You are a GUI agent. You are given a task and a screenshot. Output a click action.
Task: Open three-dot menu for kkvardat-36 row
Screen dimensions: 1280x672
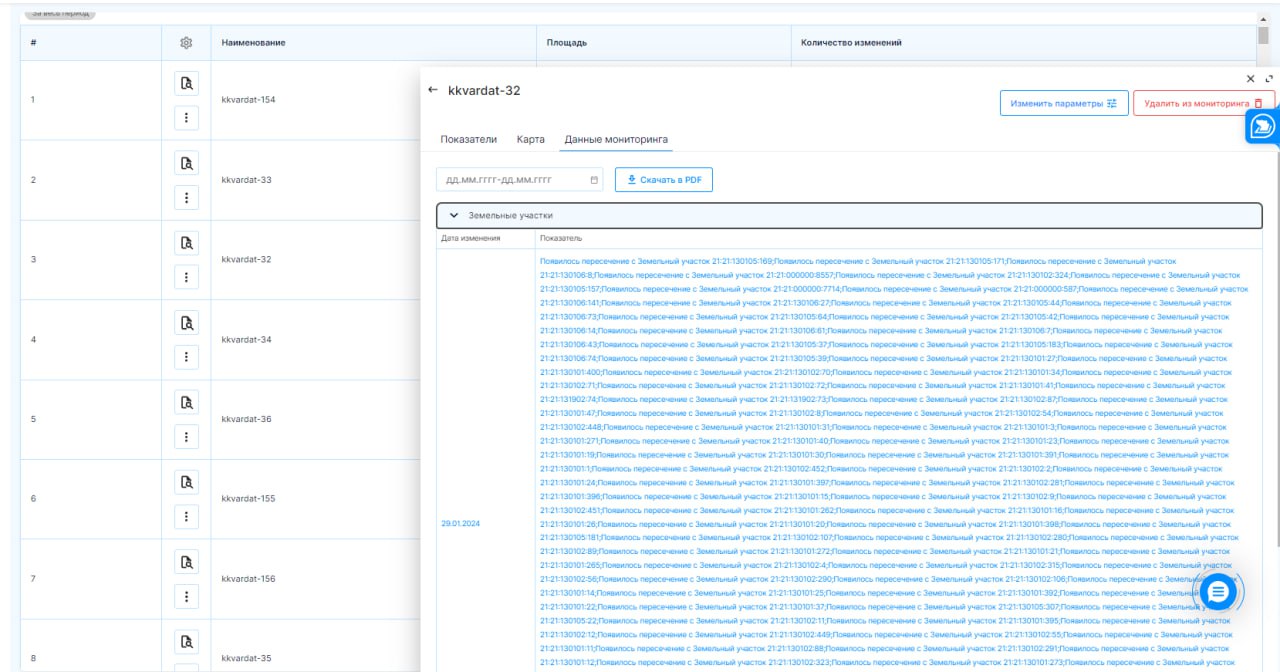[x=185, y=436]
